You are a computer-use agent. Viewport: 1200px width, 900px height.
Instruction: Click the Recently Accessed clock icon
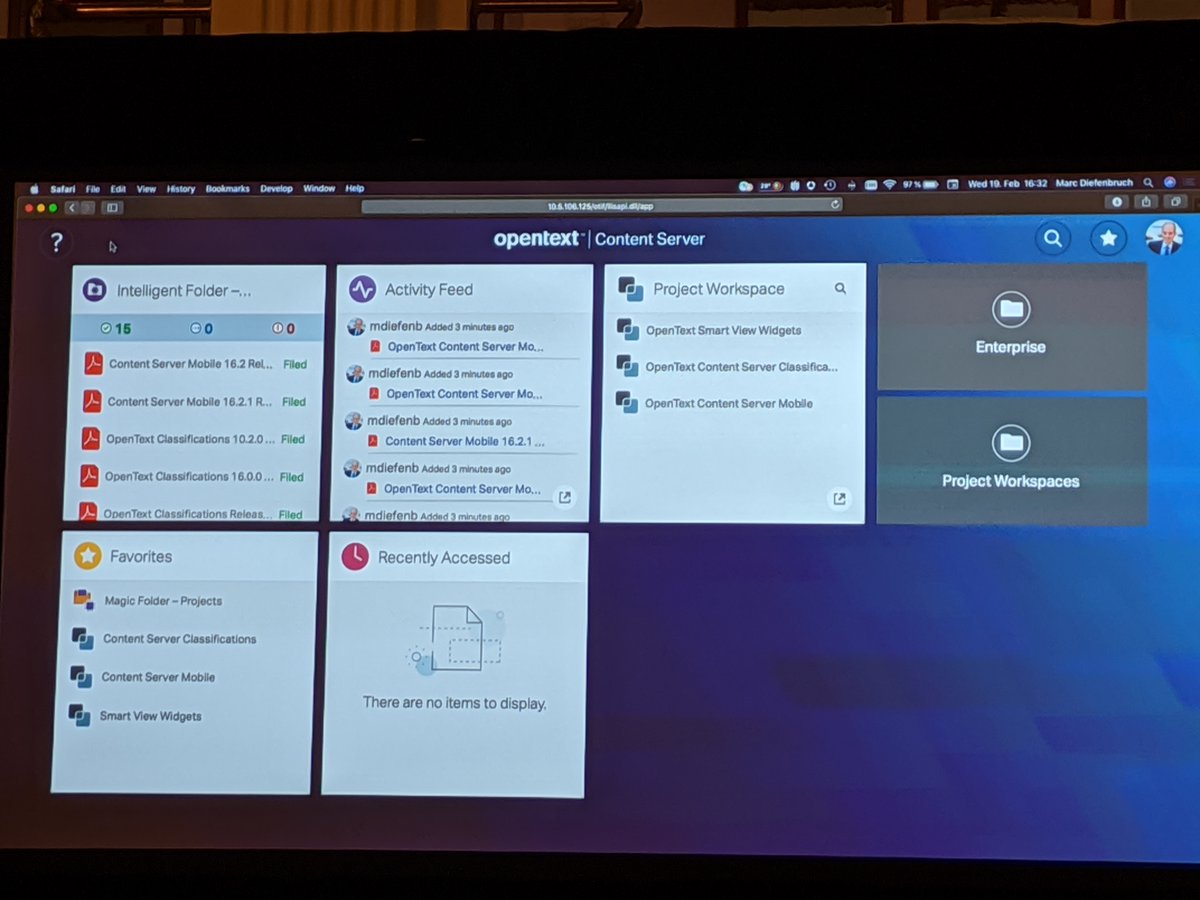355,557
